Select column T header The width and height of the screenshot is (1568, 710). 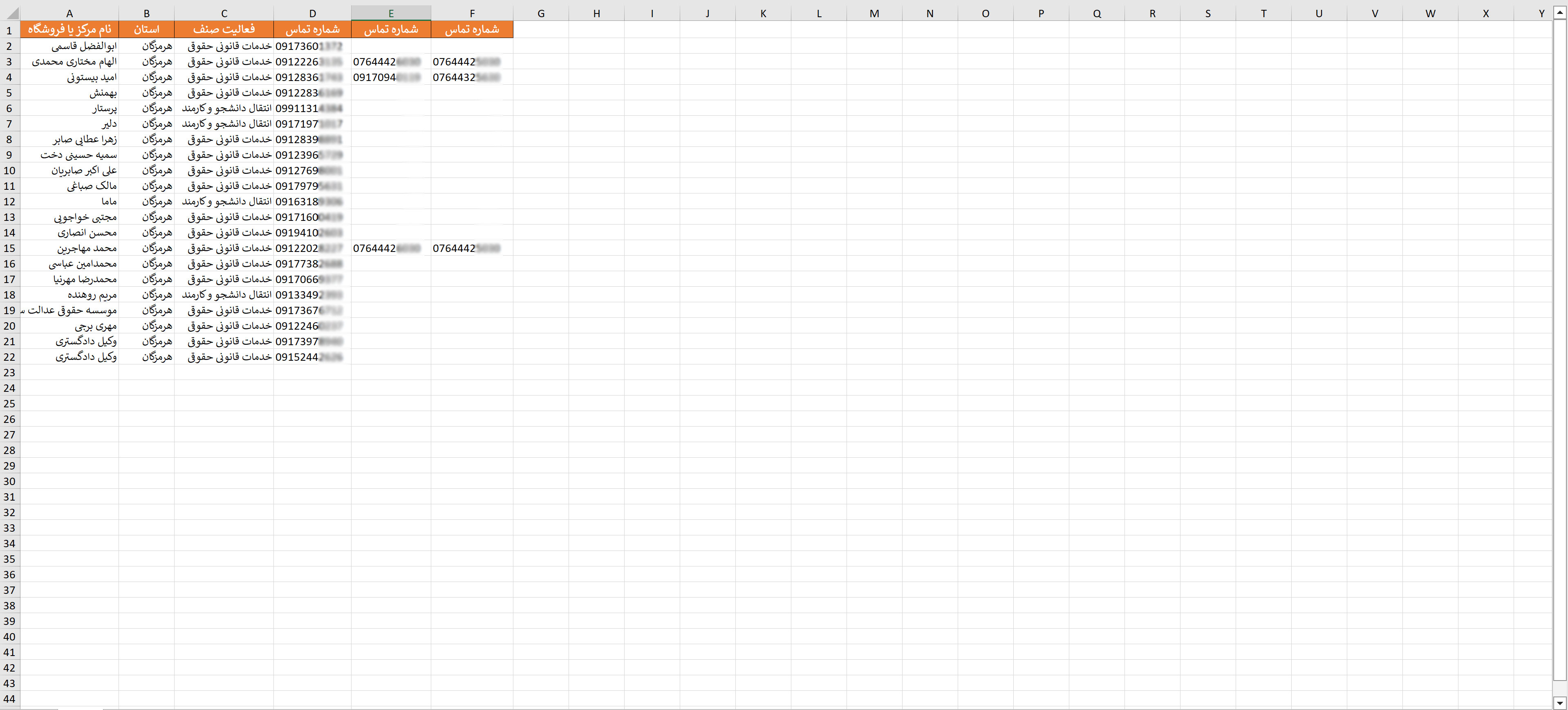[1263, 13]
